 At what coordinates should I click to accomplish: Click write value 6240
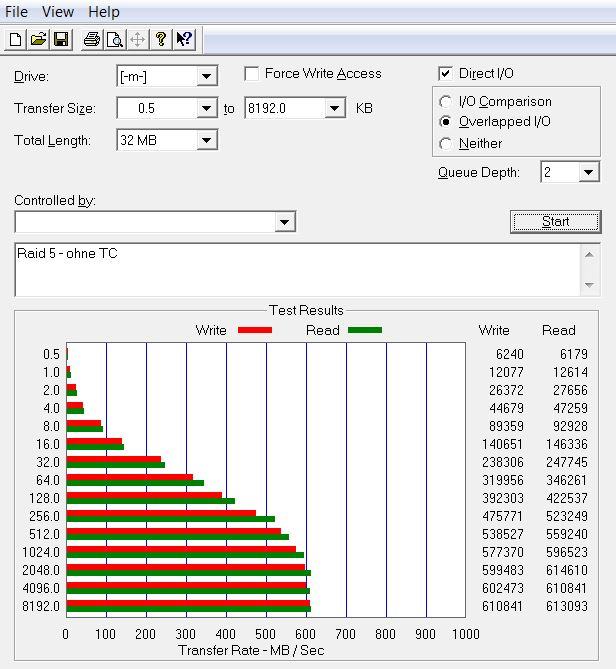[x=510, y=354]
